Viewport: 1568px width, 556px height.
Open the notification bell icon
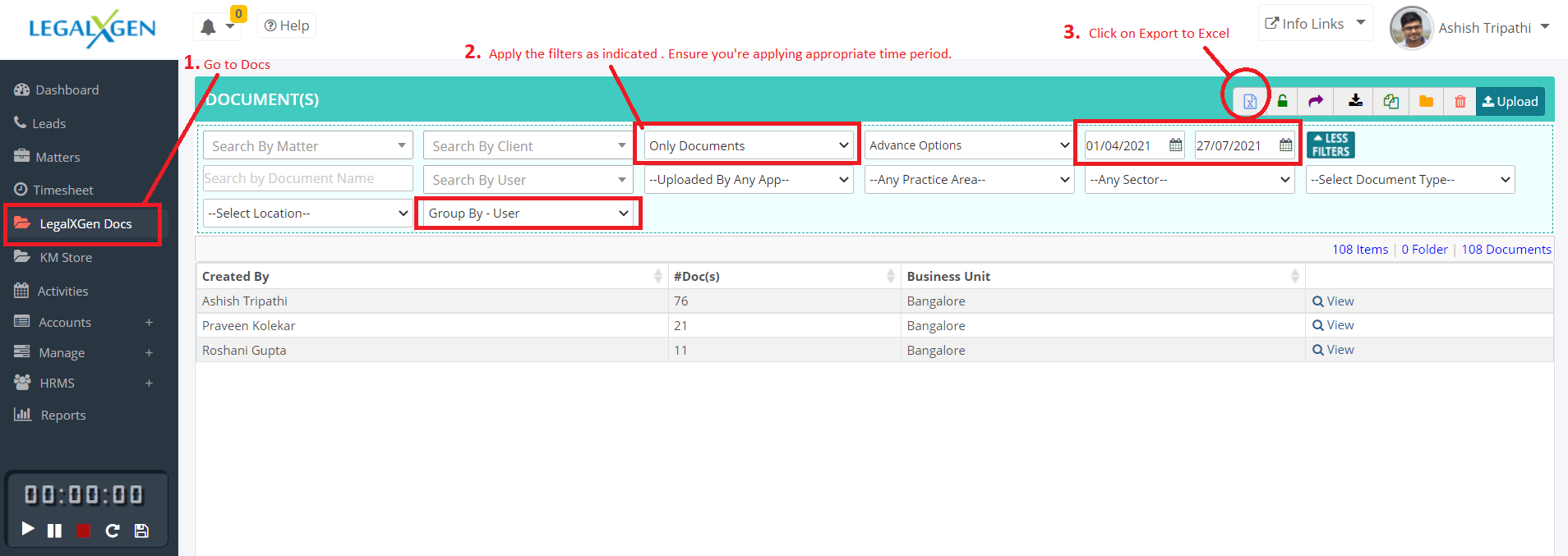click(209, 27)
